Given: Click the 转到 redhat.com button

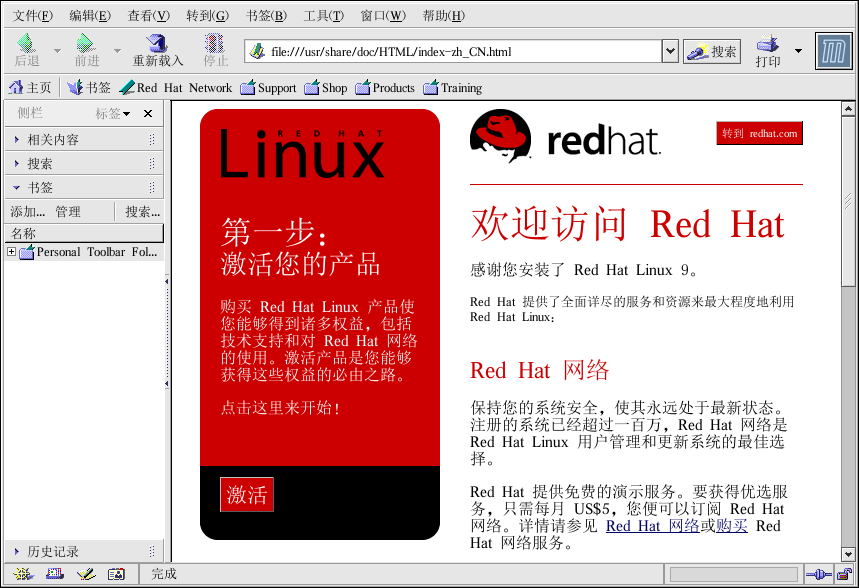Looking at the screenshot, I should 759,133.
